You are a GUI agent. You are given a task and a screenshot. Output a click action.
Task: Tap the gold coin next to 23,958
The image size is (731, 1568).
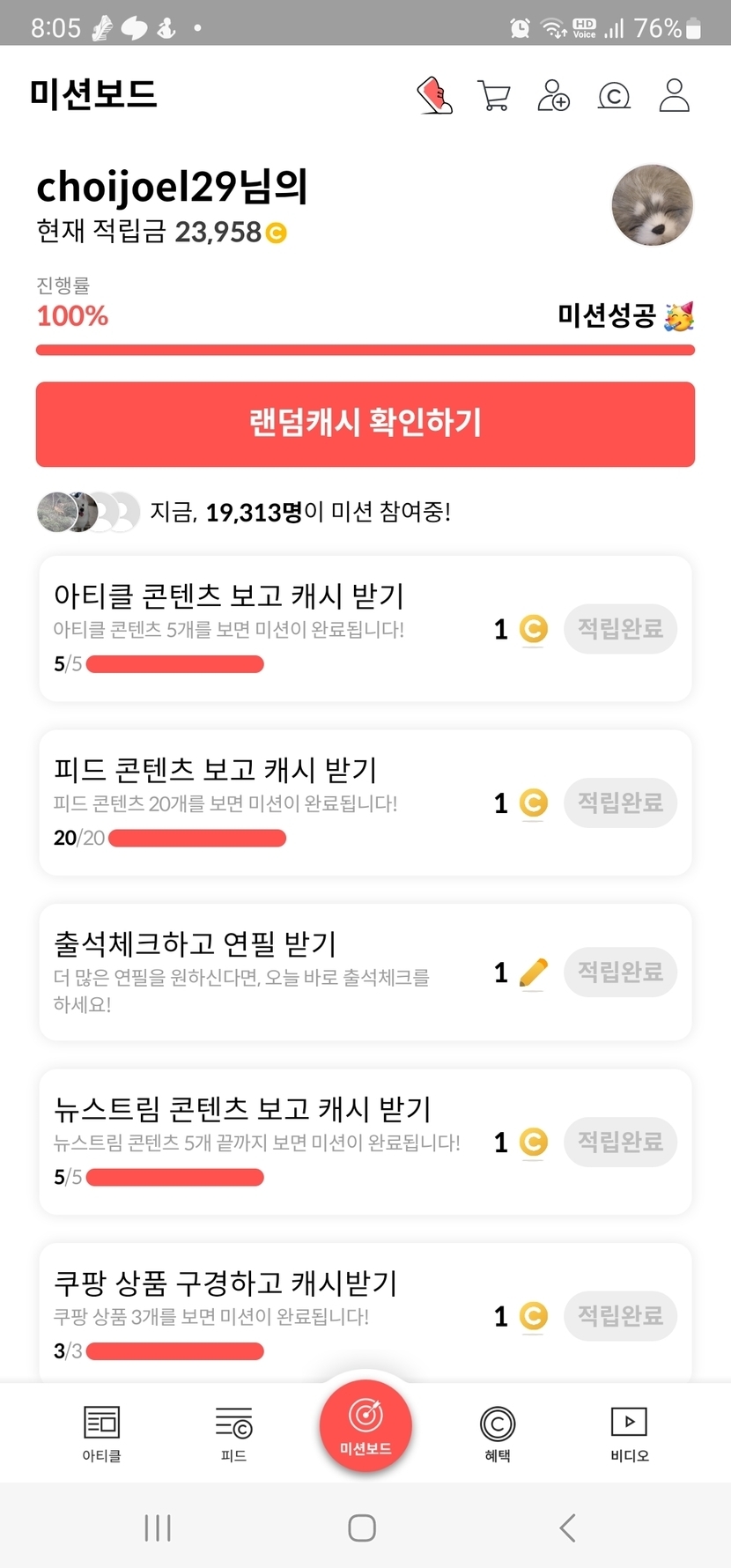[277, 233]
